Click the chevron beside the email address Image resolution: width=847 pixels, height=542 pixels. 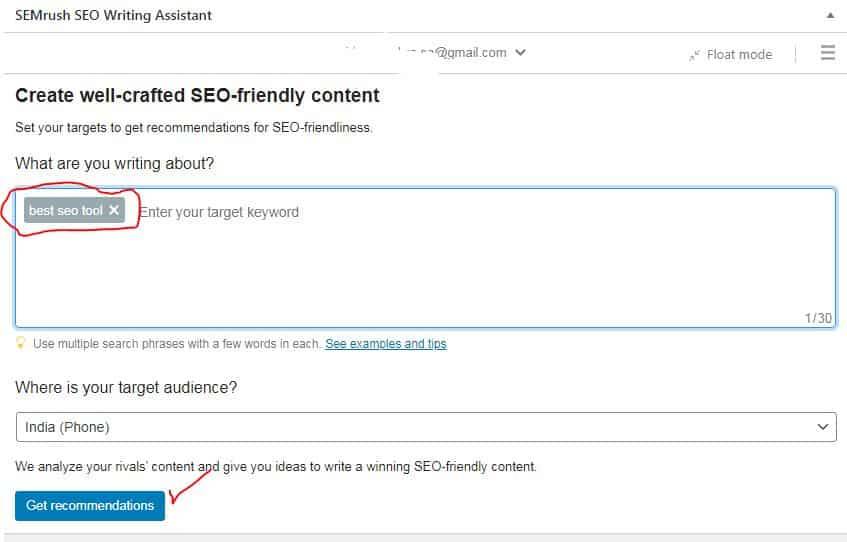[520, 52]
